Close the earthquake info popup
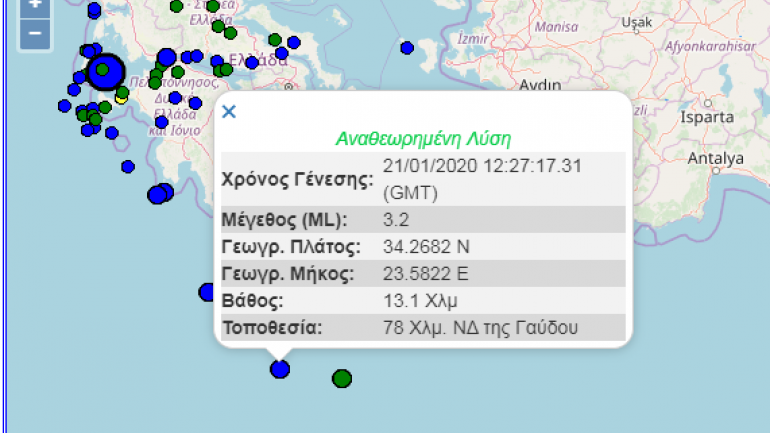770x433 pixels. click(x=229, y=111)
